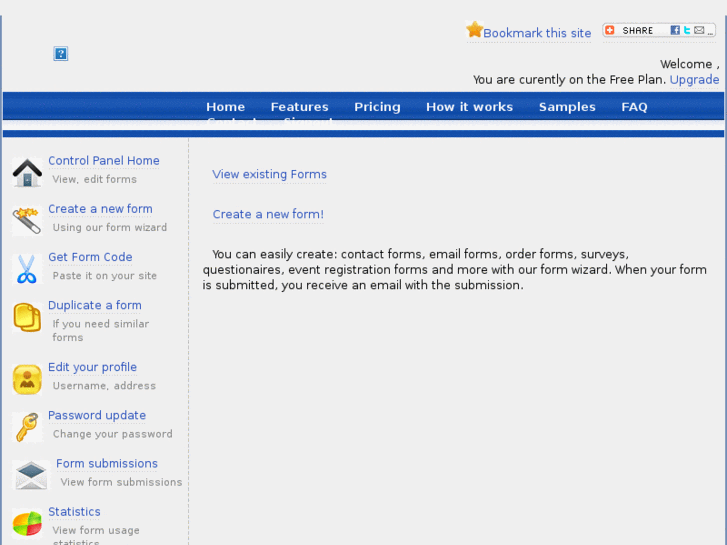Click the bookmark star icon
This screenshot has height=545, width=727.
click(x=474, y=29)
